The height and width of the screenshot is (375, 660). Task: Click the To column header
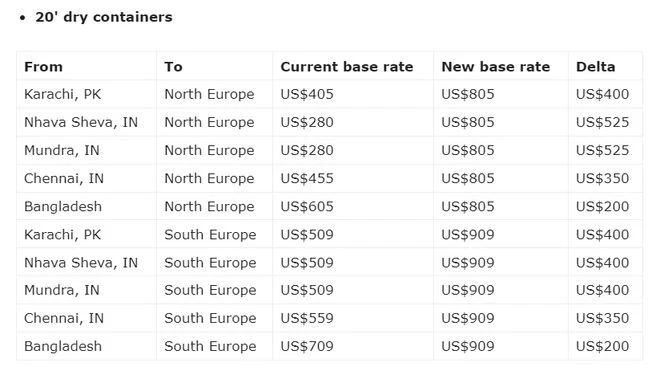173,66
